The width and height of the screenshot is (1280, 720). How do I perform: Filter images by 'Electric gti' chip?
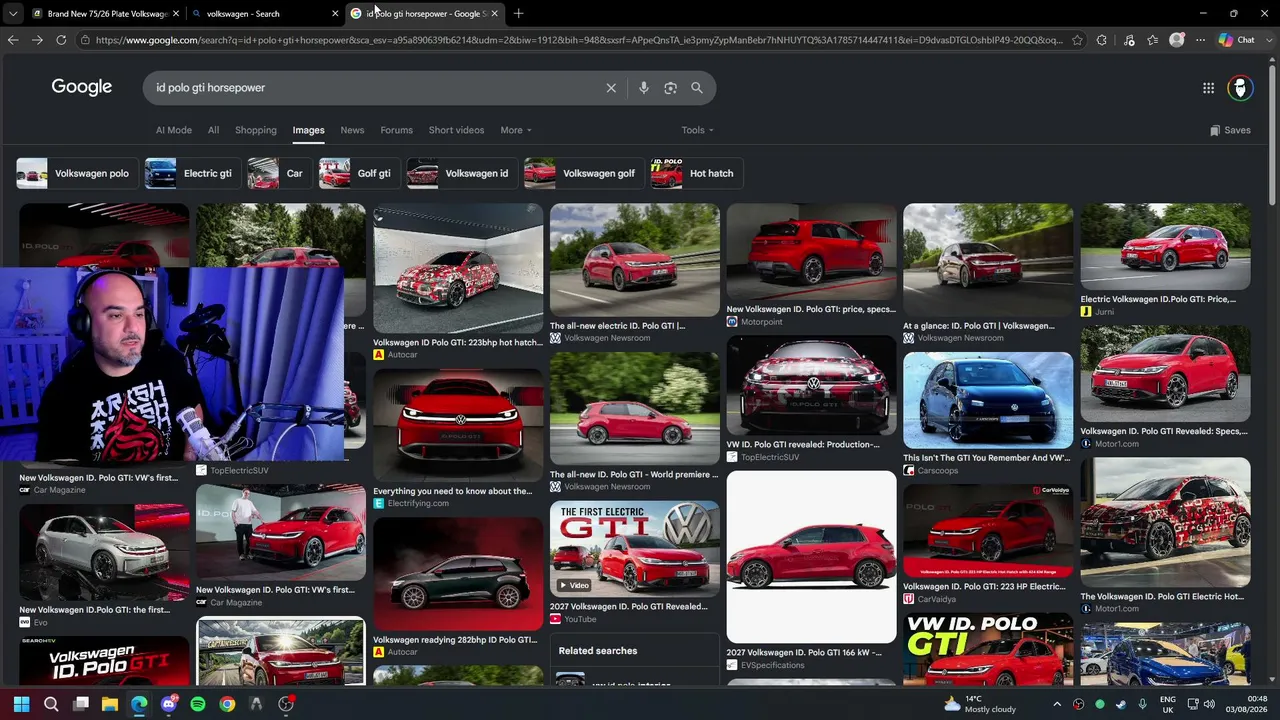coord(191,173)
